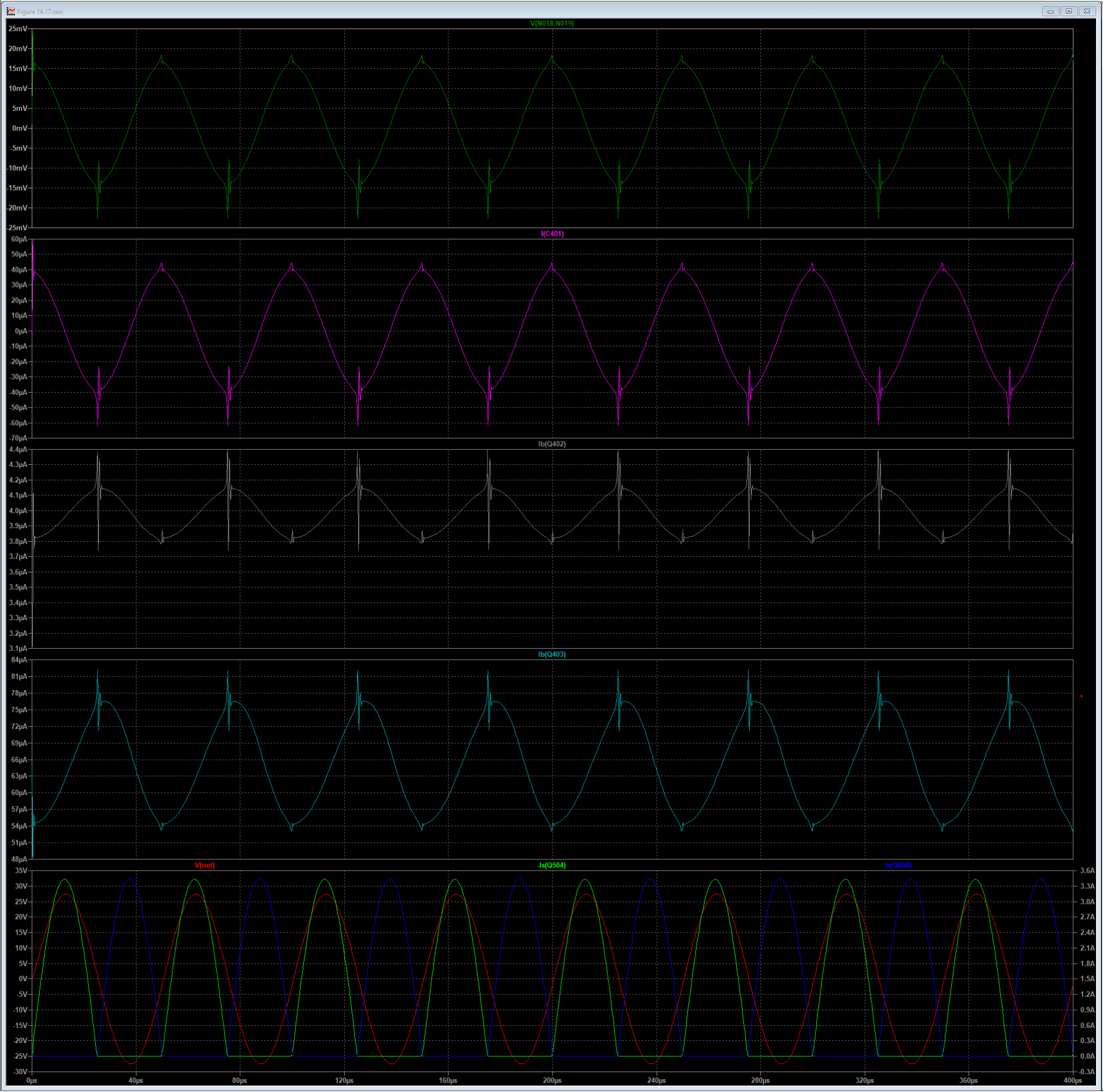This screenshot has width=1103, height=1092.
Task: Click the 66µA axis tick label
Action: 19,760
